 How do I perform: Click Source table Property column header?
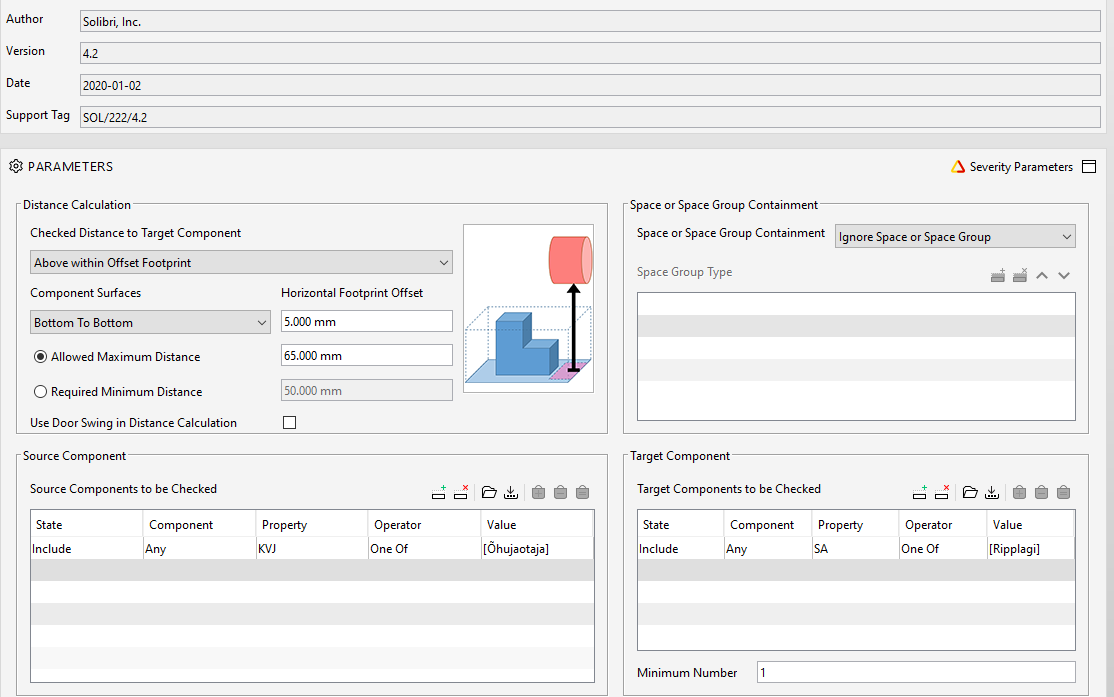[312, 524]
